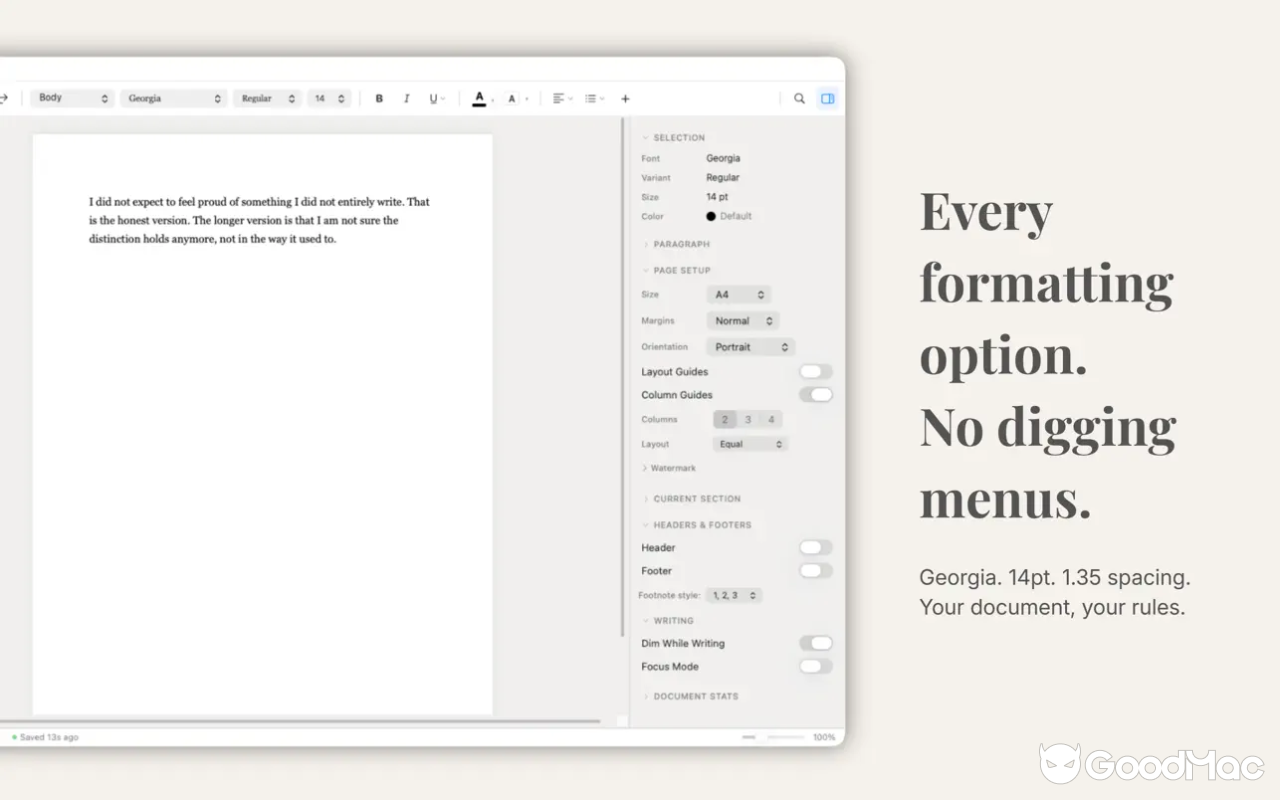The image size is (1280, 800).
Task: Toggle bold formatting in the toolbar
Action: click(x=379, y=98)
